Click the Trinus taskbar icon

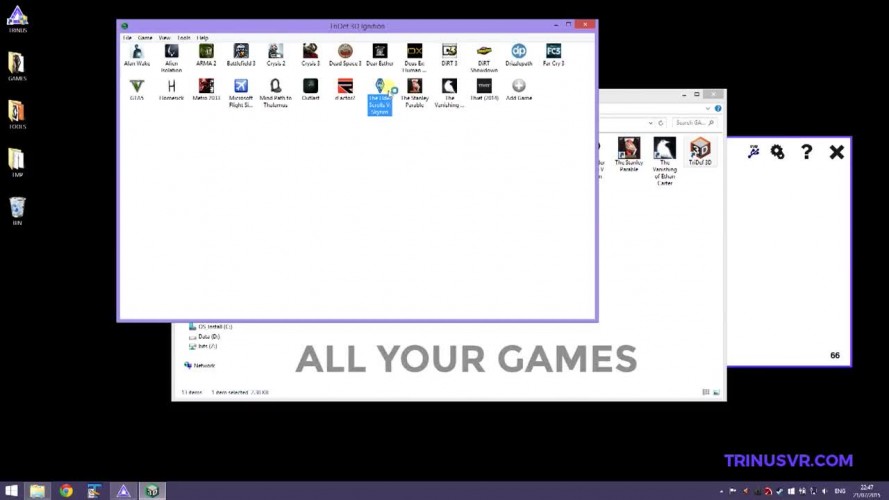click(123, 491)
